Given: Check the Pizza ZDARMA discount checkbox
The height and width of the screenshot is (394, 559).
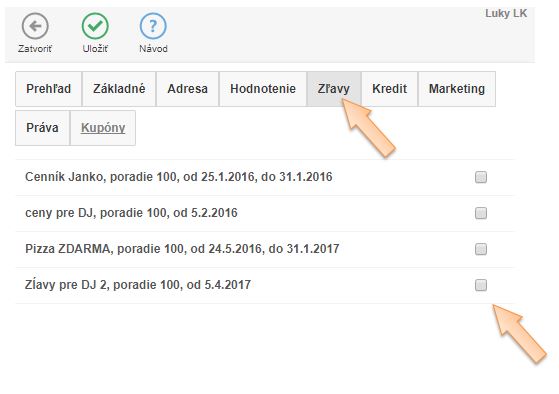Looking at the screenshot, I should pyautogui.click(x=481, y=249).
